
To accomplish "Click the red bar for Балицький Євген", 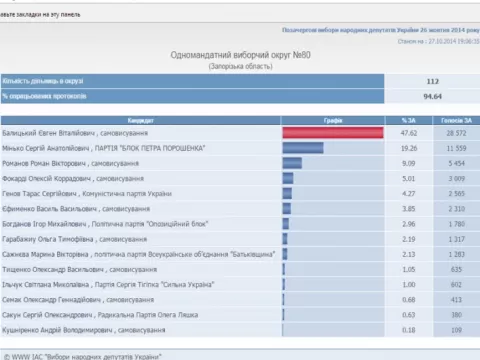I will [x=333, y=133].
